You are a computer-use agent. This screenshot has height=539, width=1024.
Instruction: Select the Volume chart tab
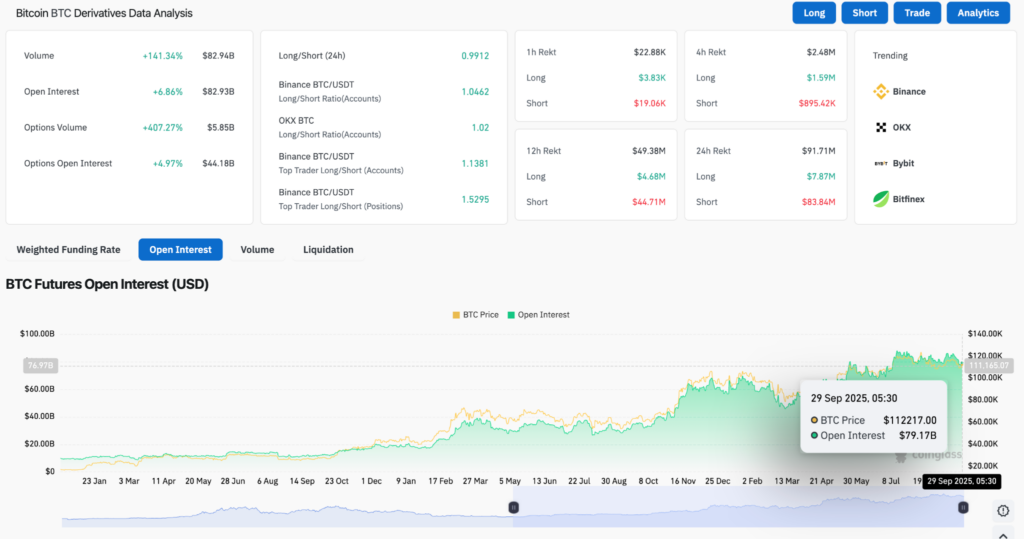pos(257,250)
